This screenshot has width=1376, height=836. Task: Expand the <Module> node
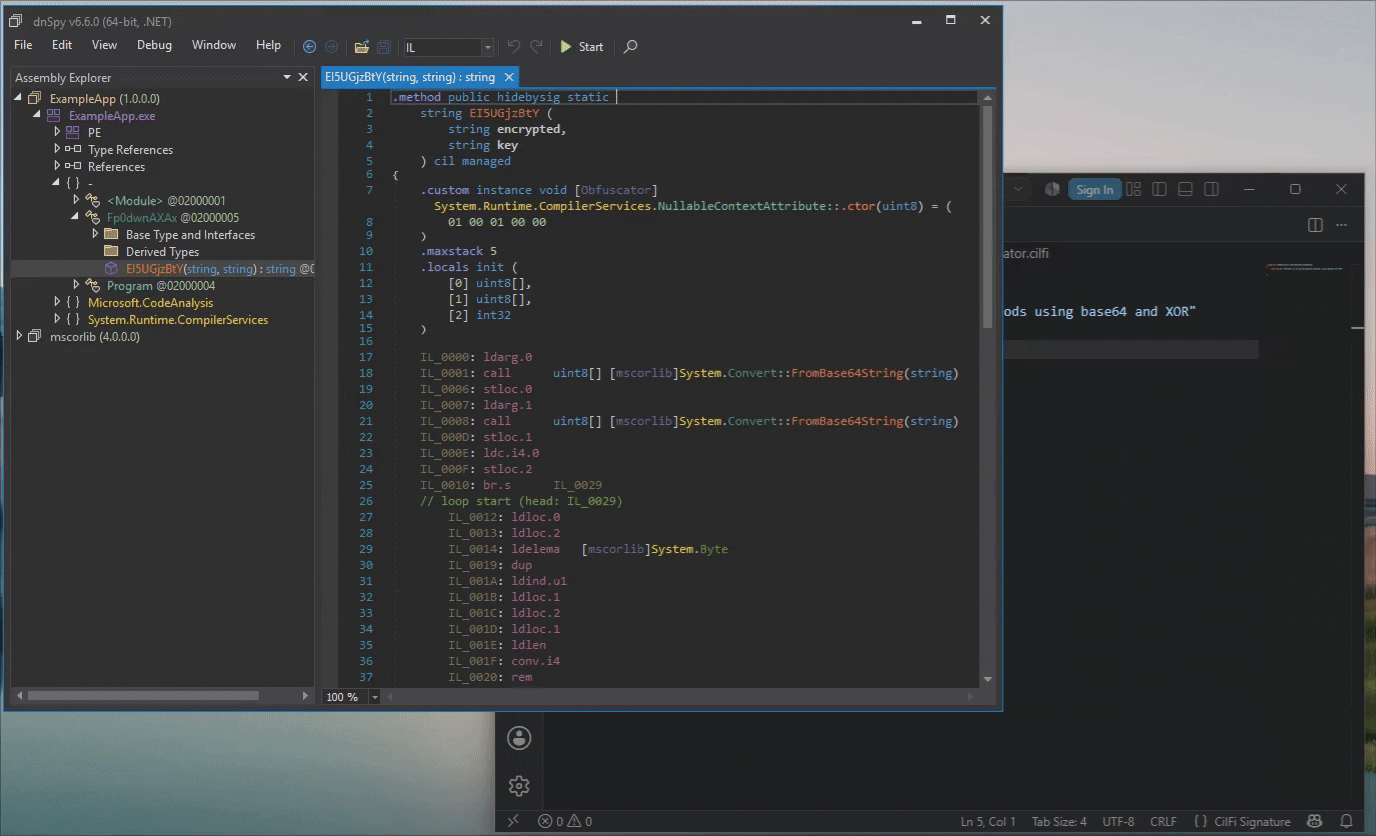click(76, 200)
